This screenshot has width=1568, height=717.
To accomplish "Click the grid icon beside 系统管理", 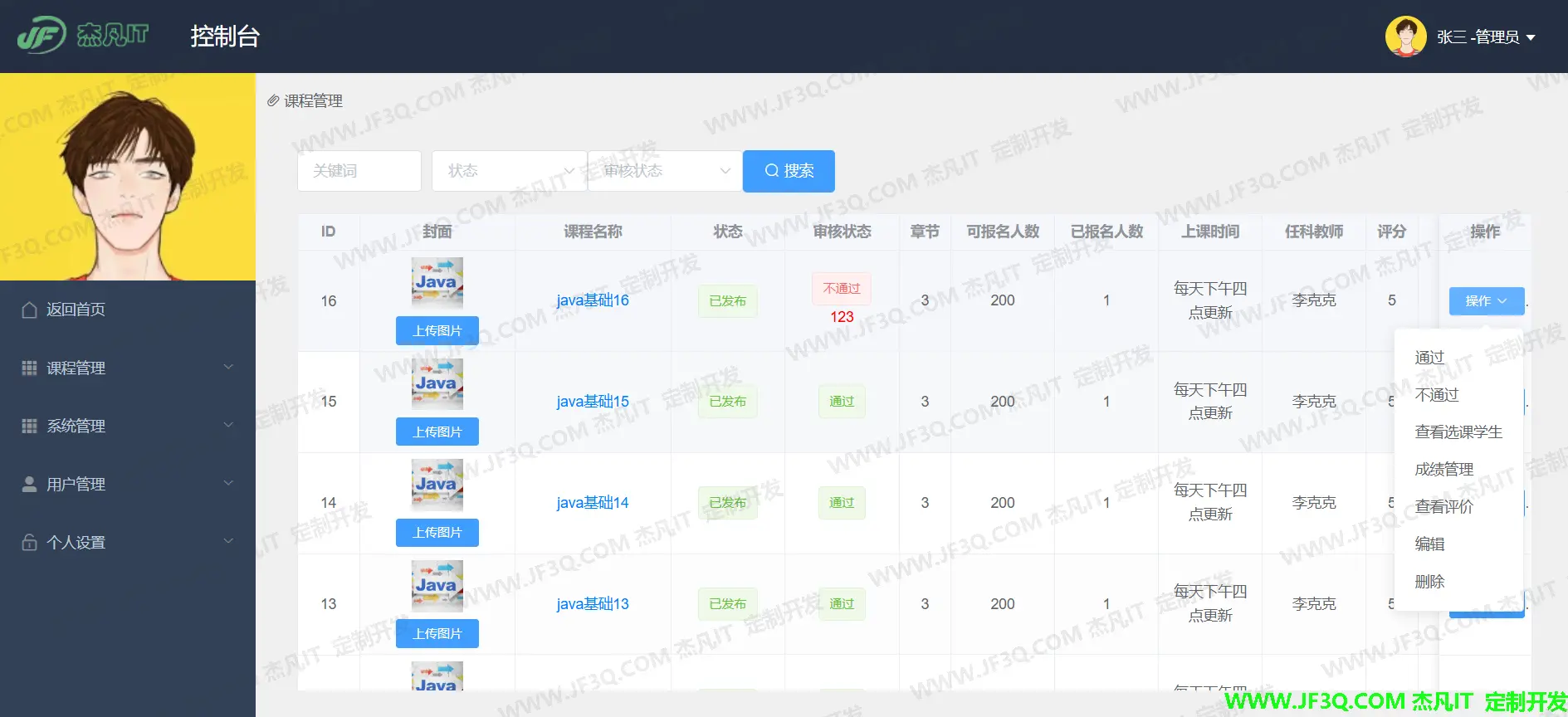I will click(x=29, y=426).
